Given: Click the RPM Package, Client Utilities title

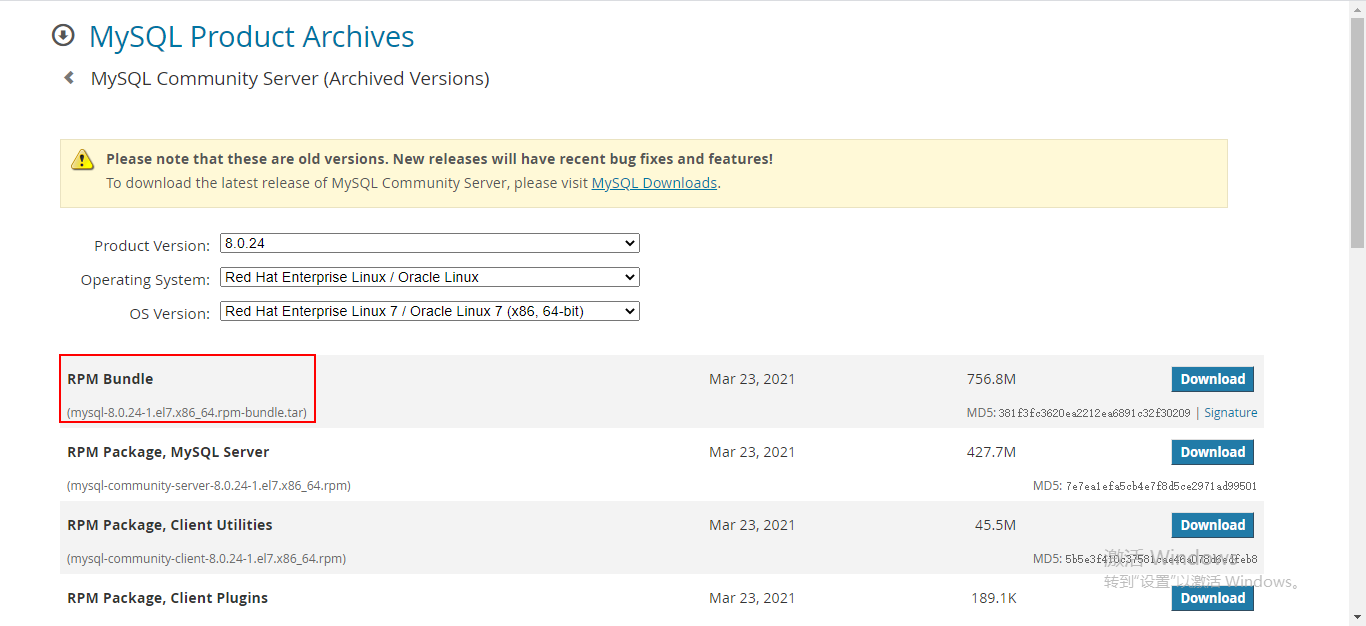Looking at the screenshot, I should (169, 525).
